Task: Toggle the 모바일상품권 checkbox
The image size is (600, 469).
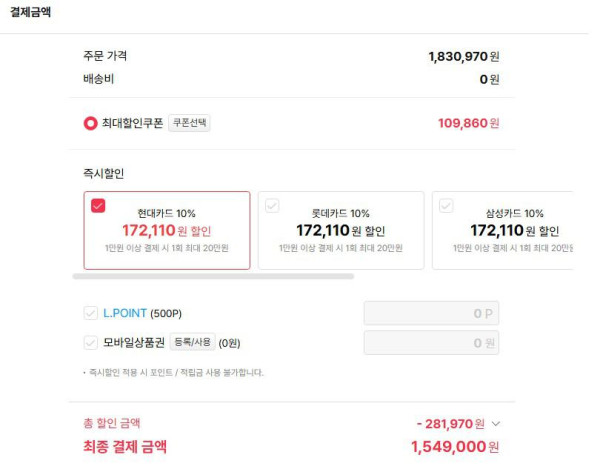Action: pyautogui.click(x=91, y=342)
